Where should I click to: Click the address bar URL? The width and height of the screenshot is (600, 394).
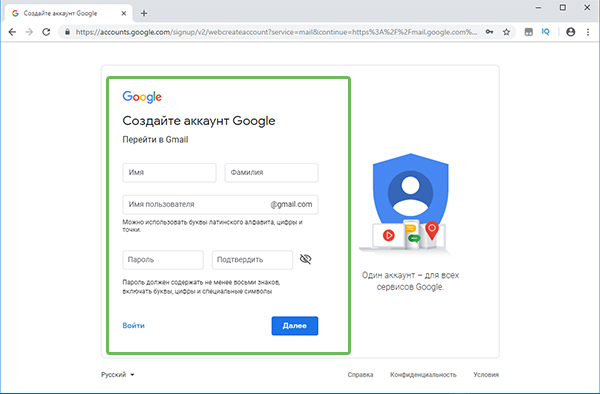tap(276, 32)
